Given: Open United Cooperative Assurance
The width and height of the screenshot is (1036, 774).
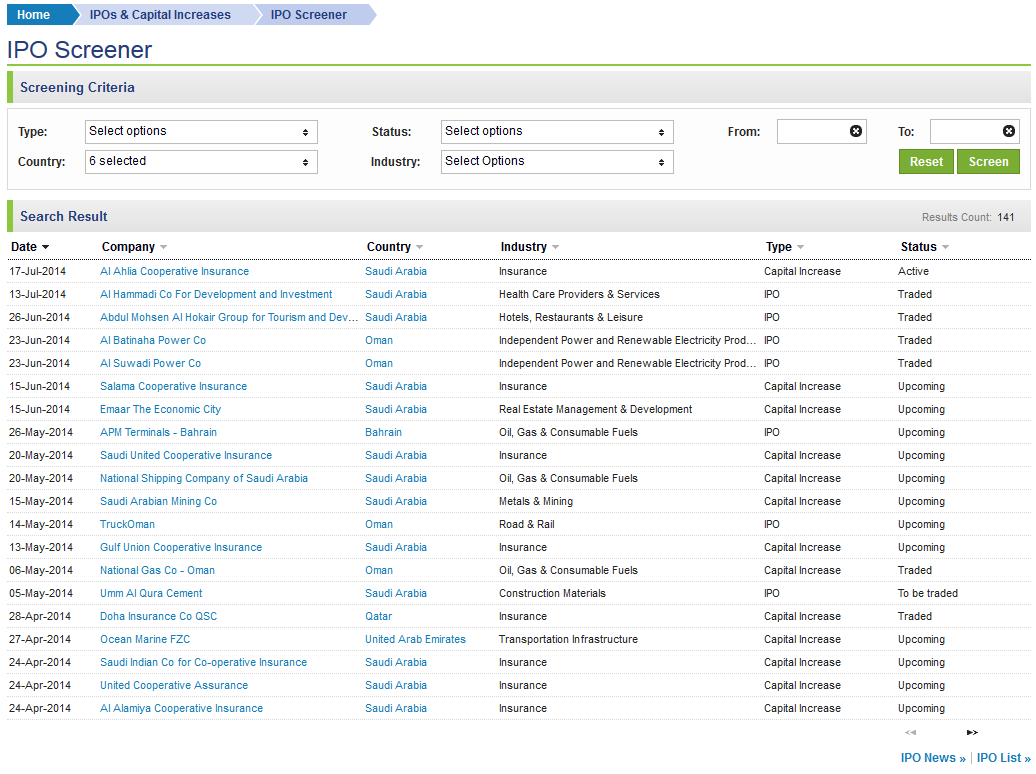Looking at the screenshot, I should coord(174,685).
